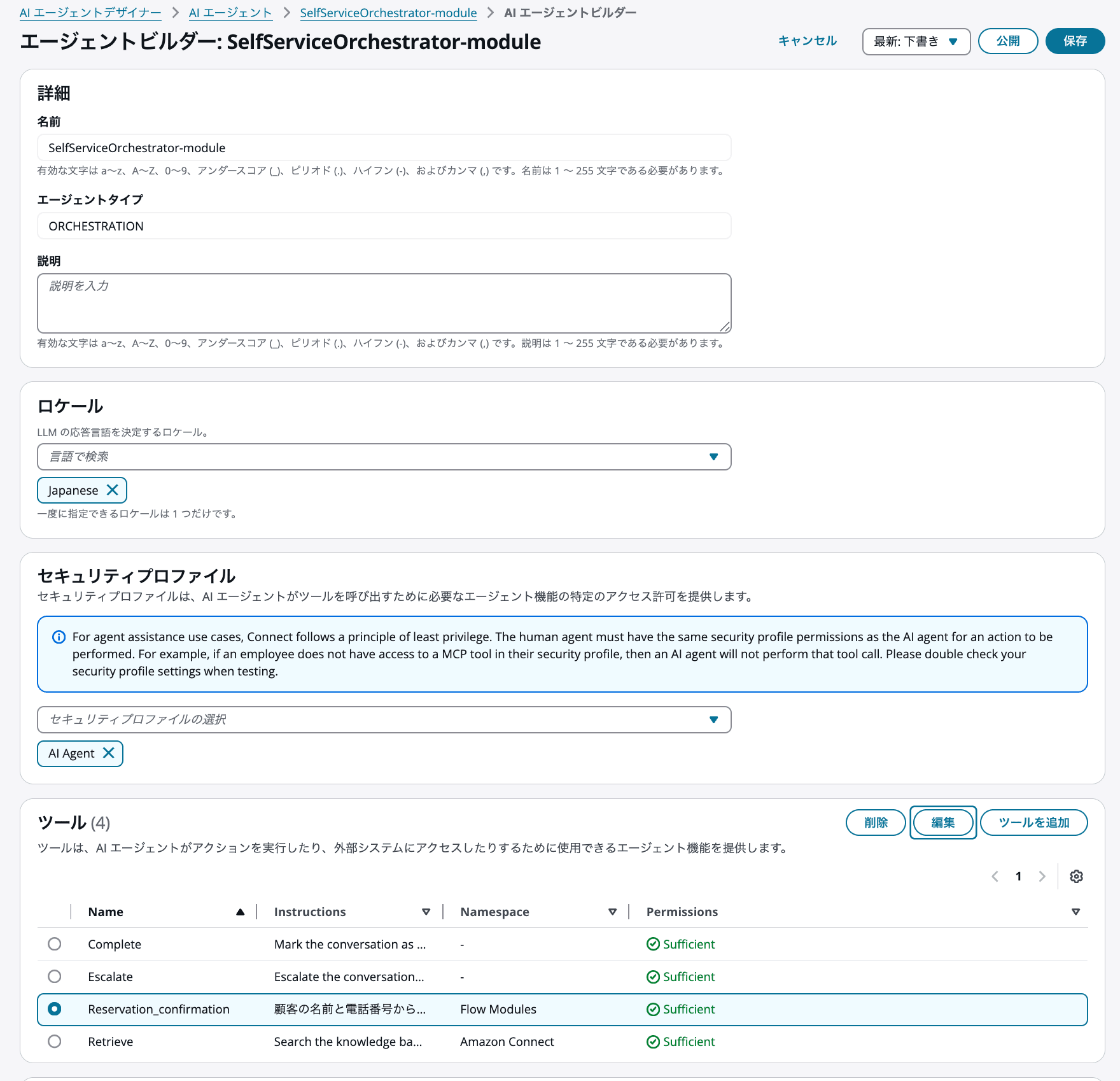Sort tools by Name column arrow
The width and height of the screenshot is (1120, 1081).
[240, 912]
